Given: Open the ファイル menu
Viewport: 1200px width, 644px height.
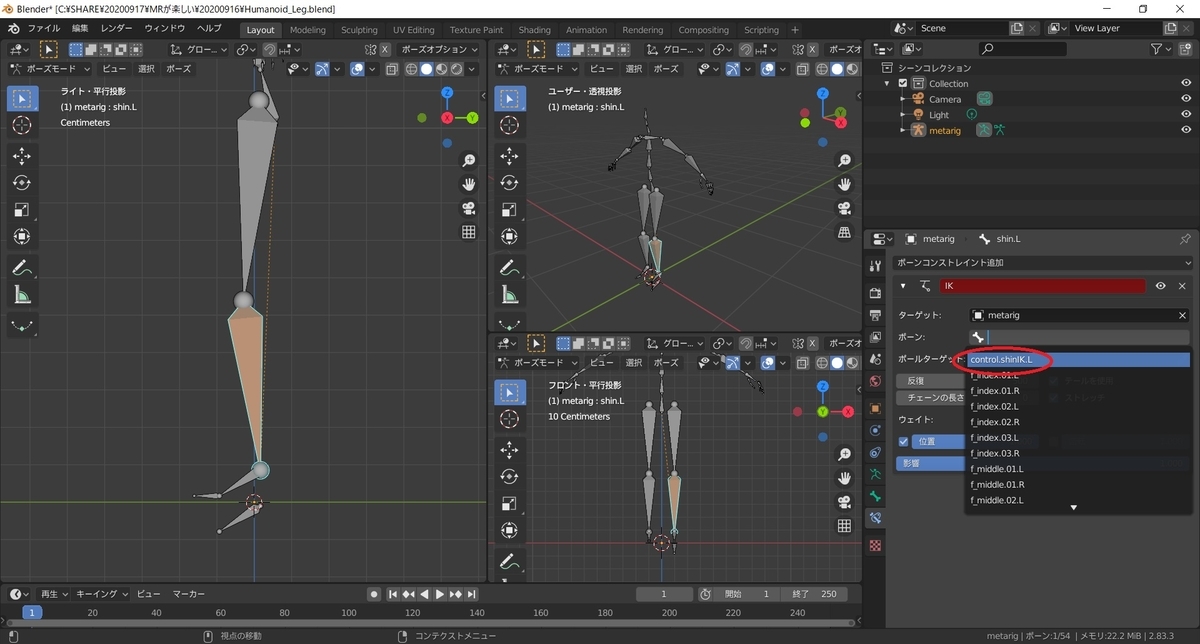Looking at the screenshot, I should click(x=45, y=29).
